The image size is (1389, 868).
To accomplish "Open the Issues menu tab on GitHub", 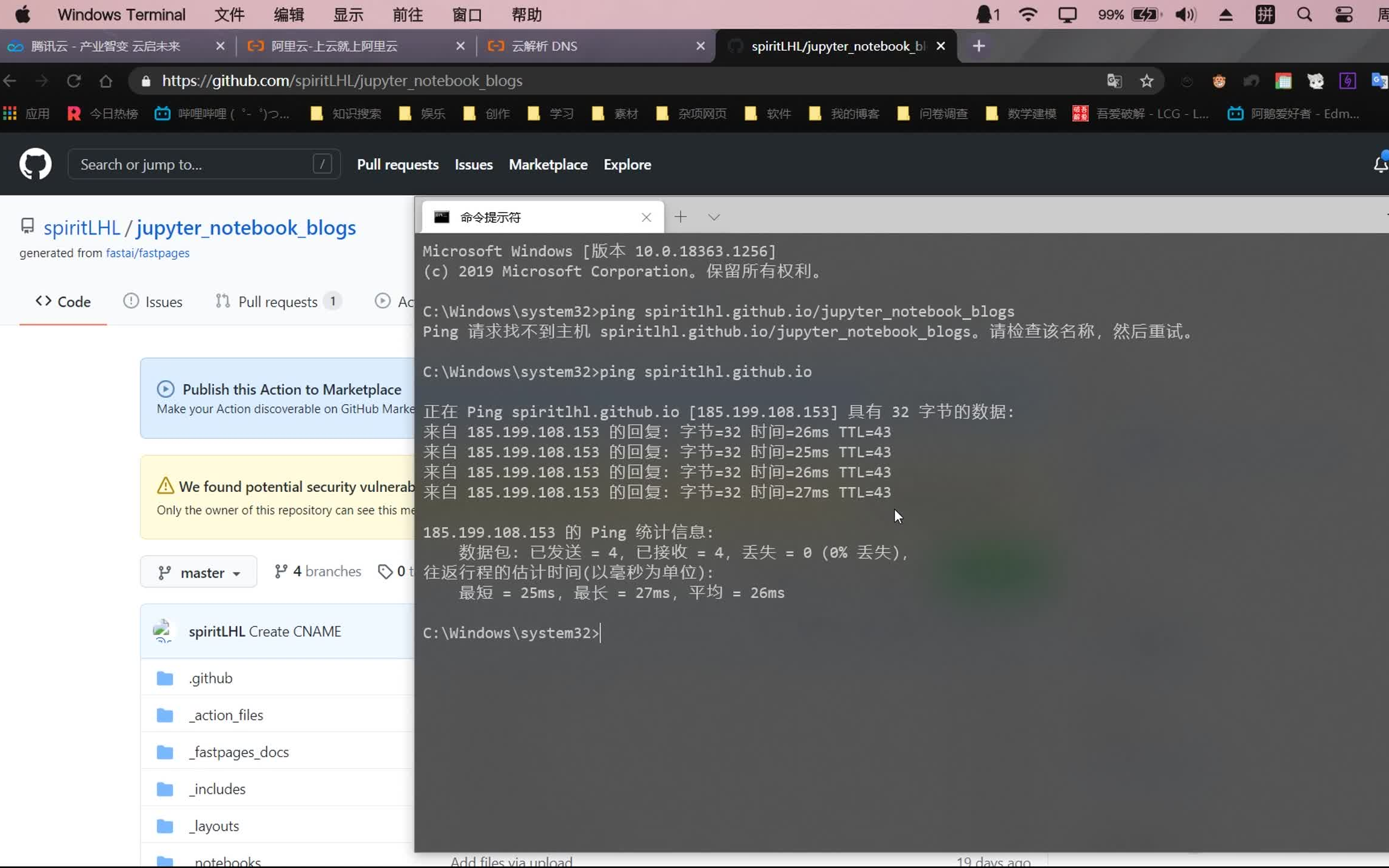I will (x=163, y=302).
